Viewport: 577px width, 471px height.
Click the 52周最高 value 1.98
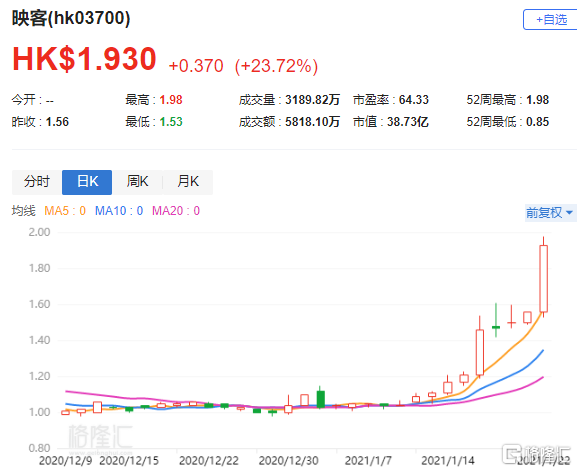(537, 100)
